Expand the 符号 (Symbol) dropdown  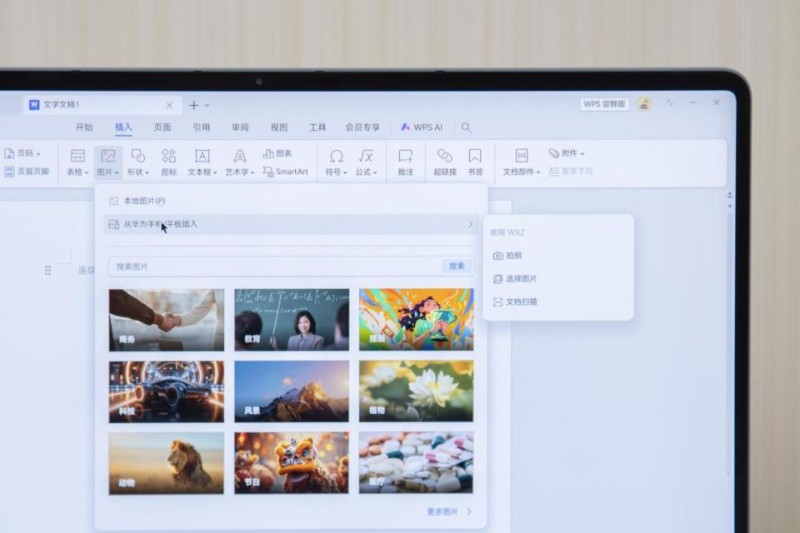(x=336, y=162)
